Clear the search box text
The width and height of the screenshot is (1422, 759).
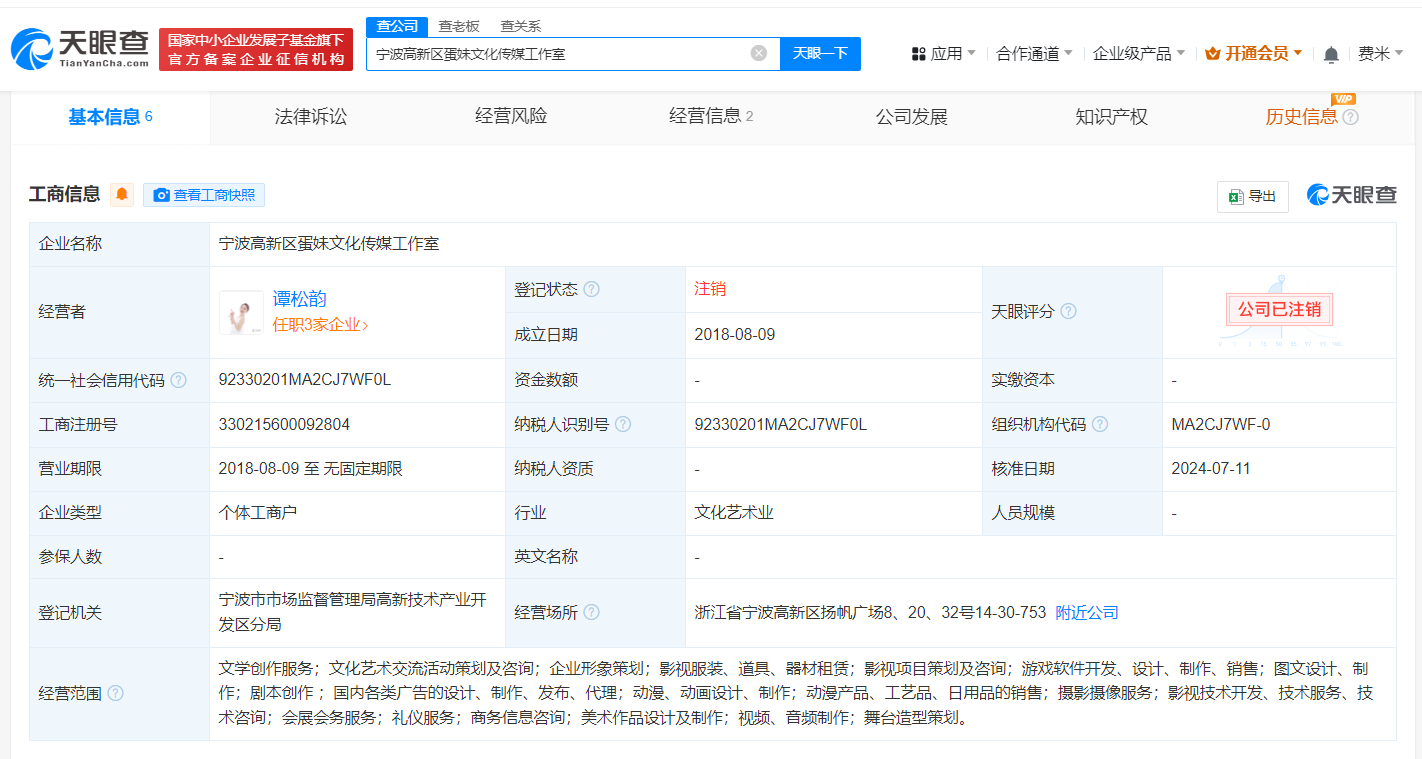coord(759,53)
